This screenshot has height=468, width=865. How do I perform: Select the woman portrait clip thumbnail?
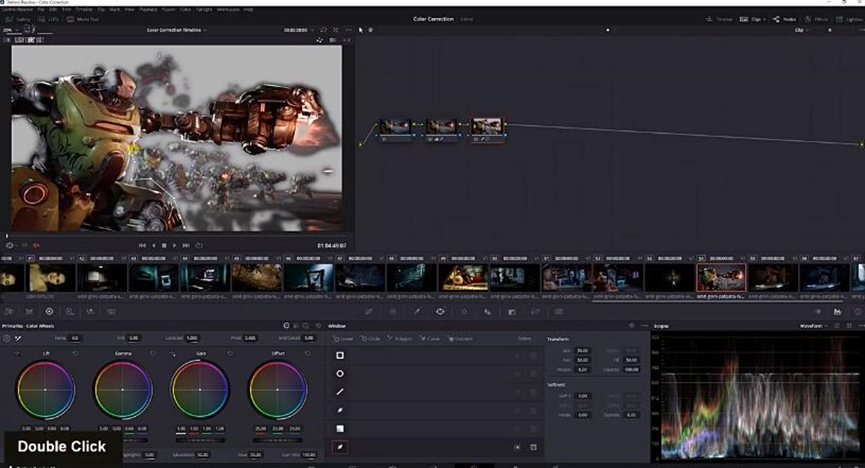click(52, 278)
